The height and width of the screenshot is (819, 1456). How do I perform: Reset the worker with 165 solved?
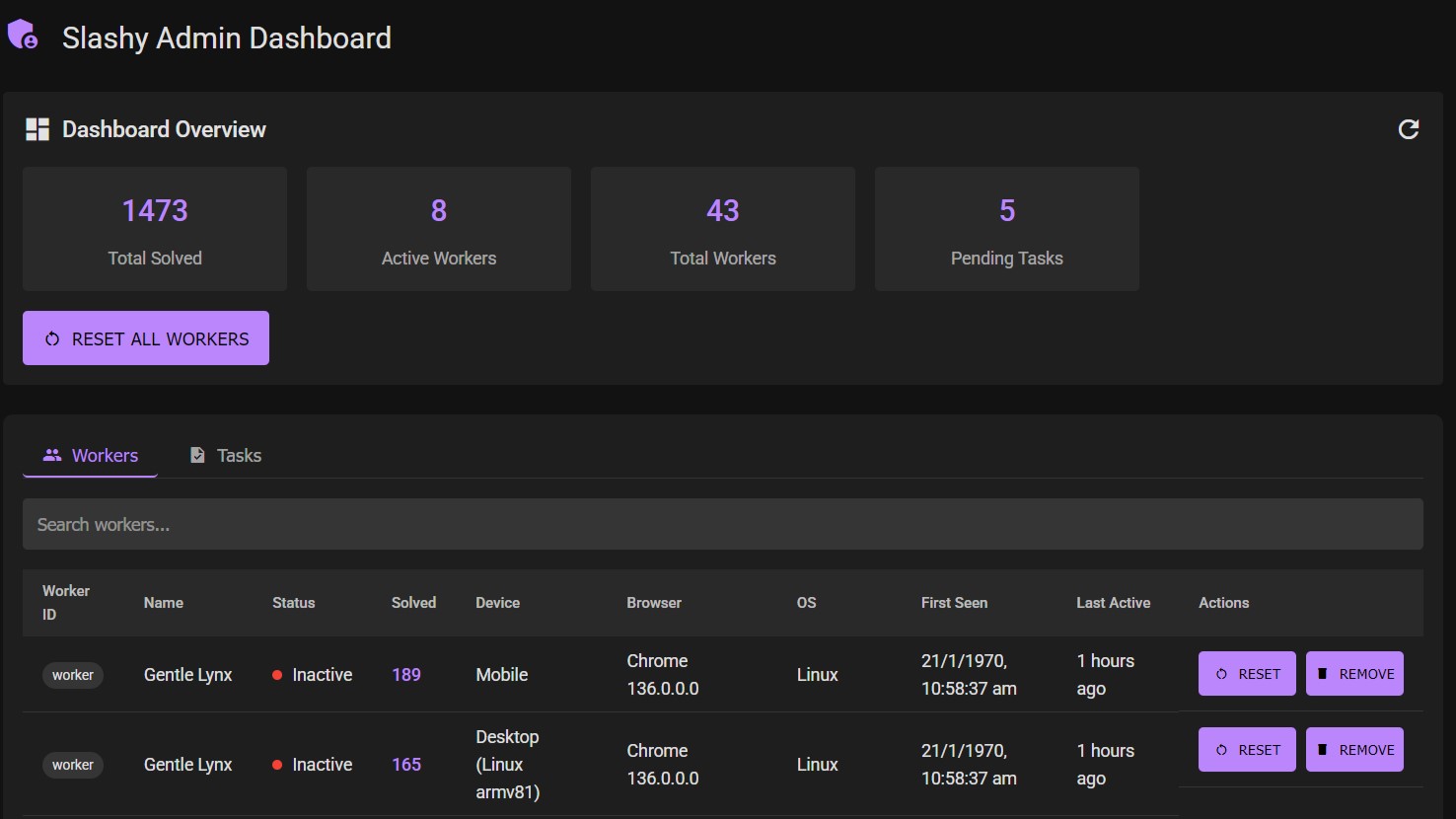(x=1247, y=750)
